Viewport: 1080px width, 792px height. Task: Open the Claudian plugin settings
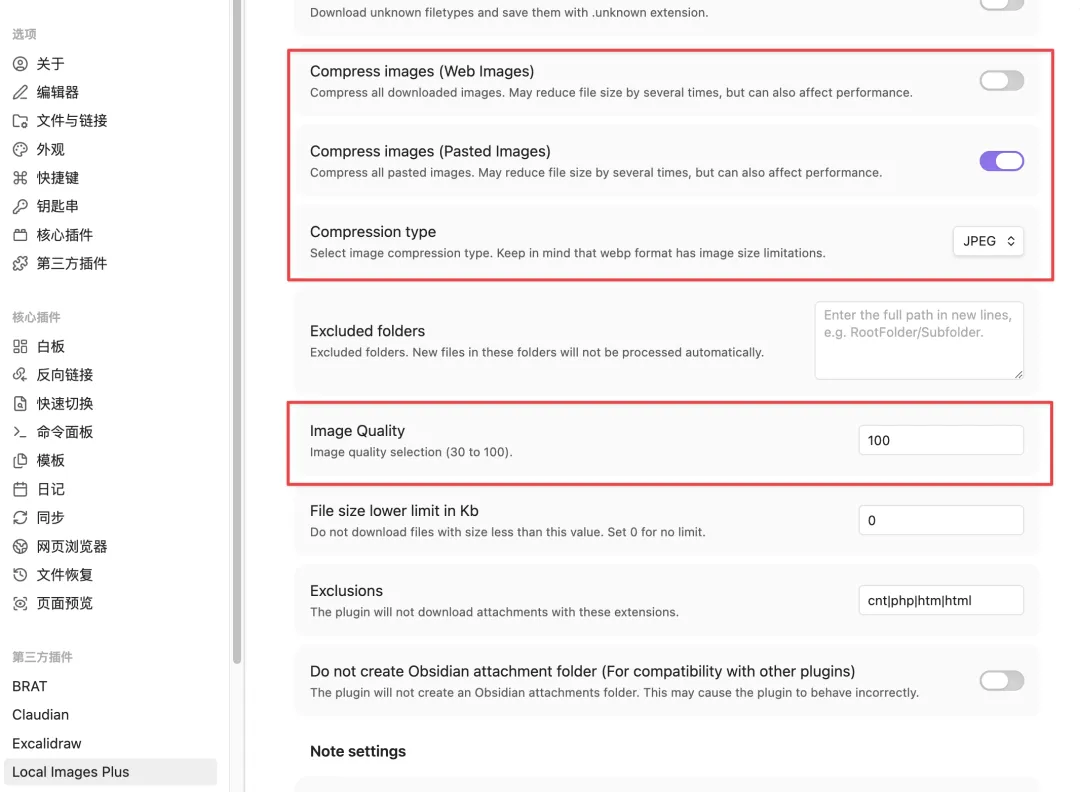[x=41, y=715]
